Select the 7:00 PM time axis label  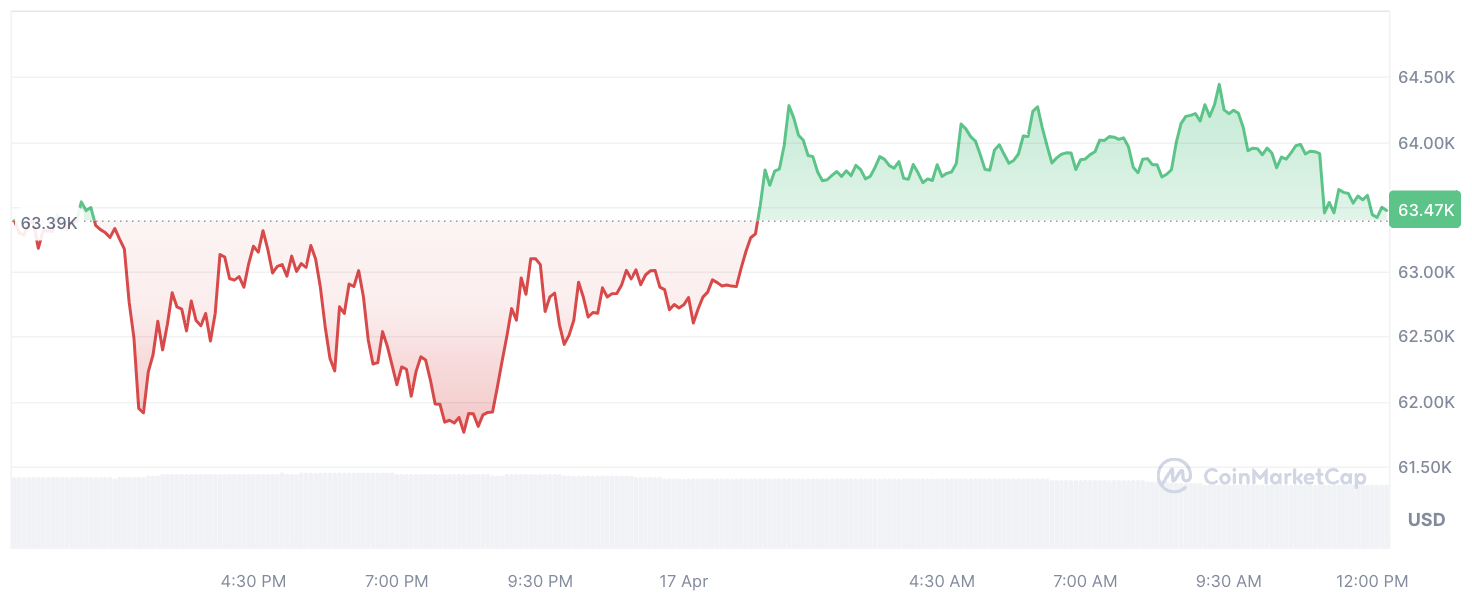coord(397,581)
